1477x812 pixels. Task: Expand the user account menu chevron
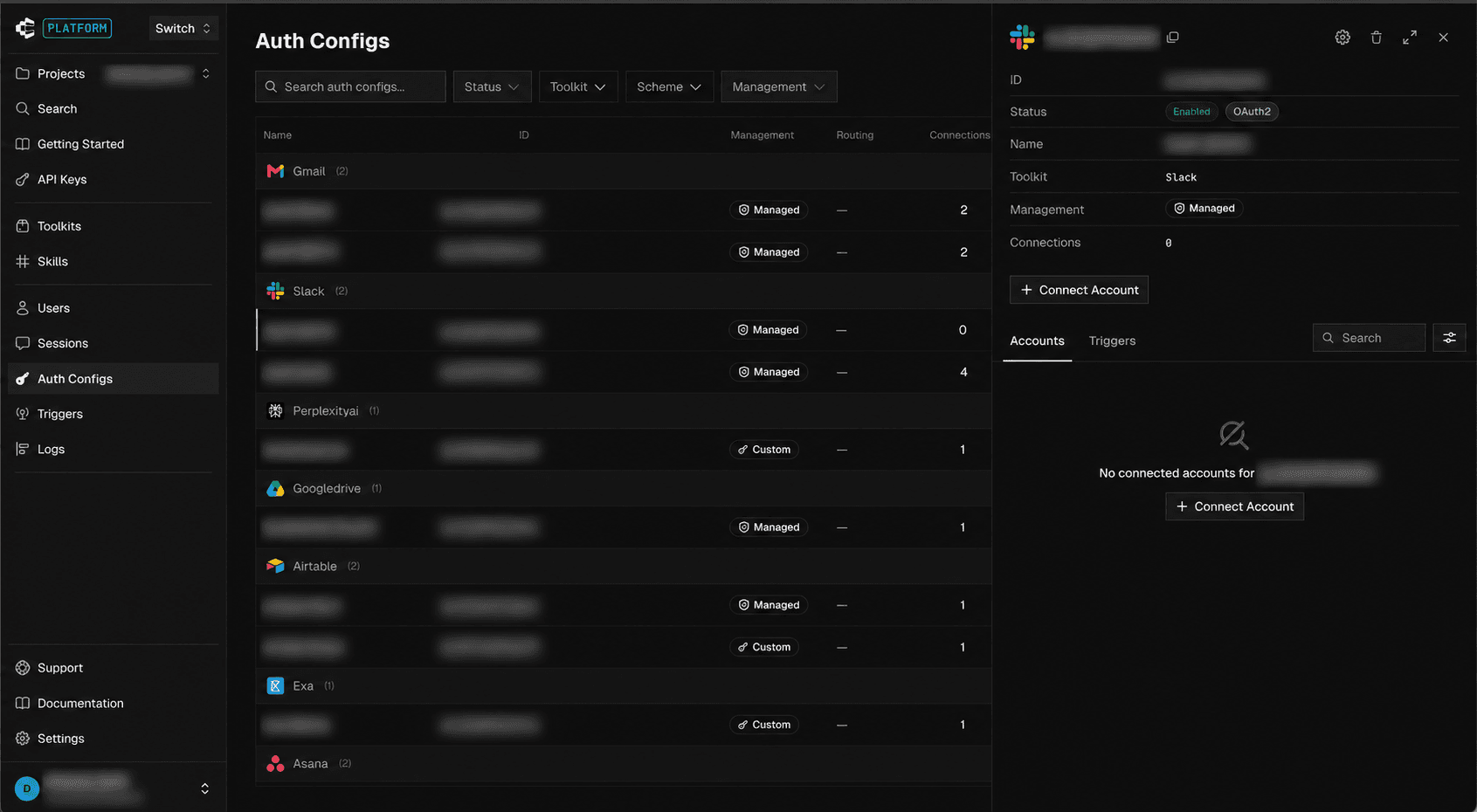pyautogui.click(x=204, y=788)
